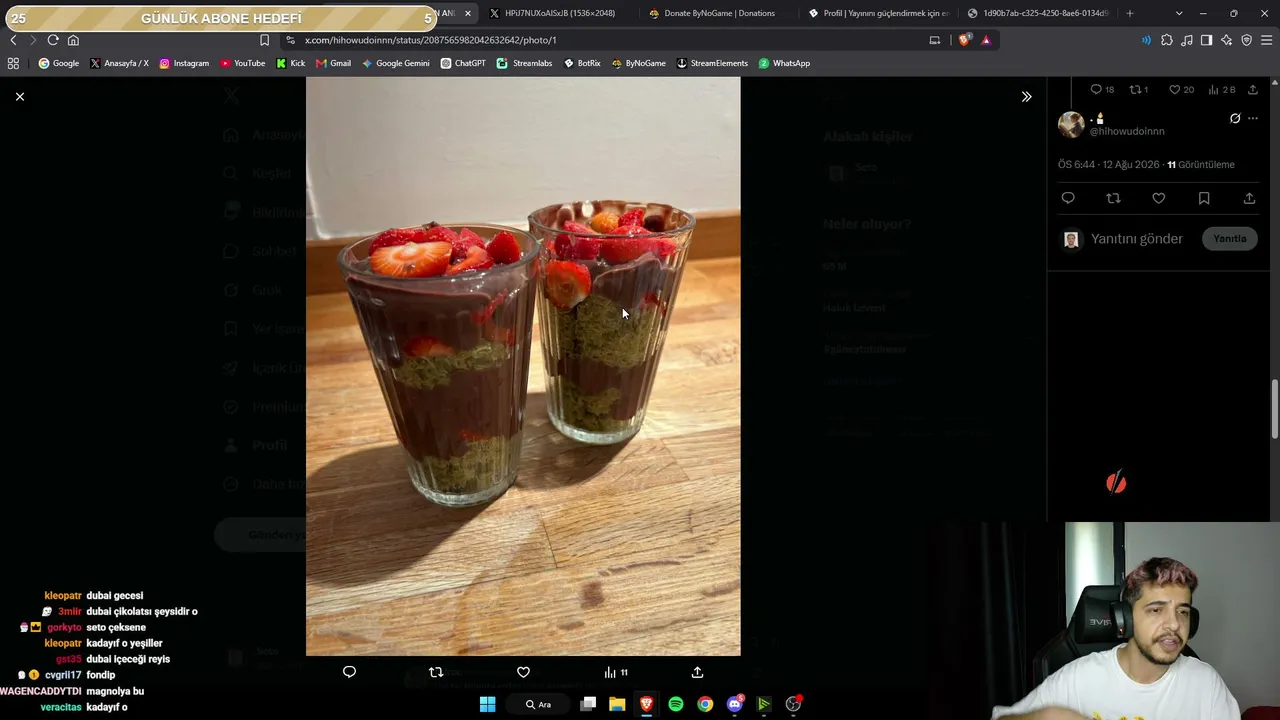Open the WhatsApp bookmark

[784, 63]
